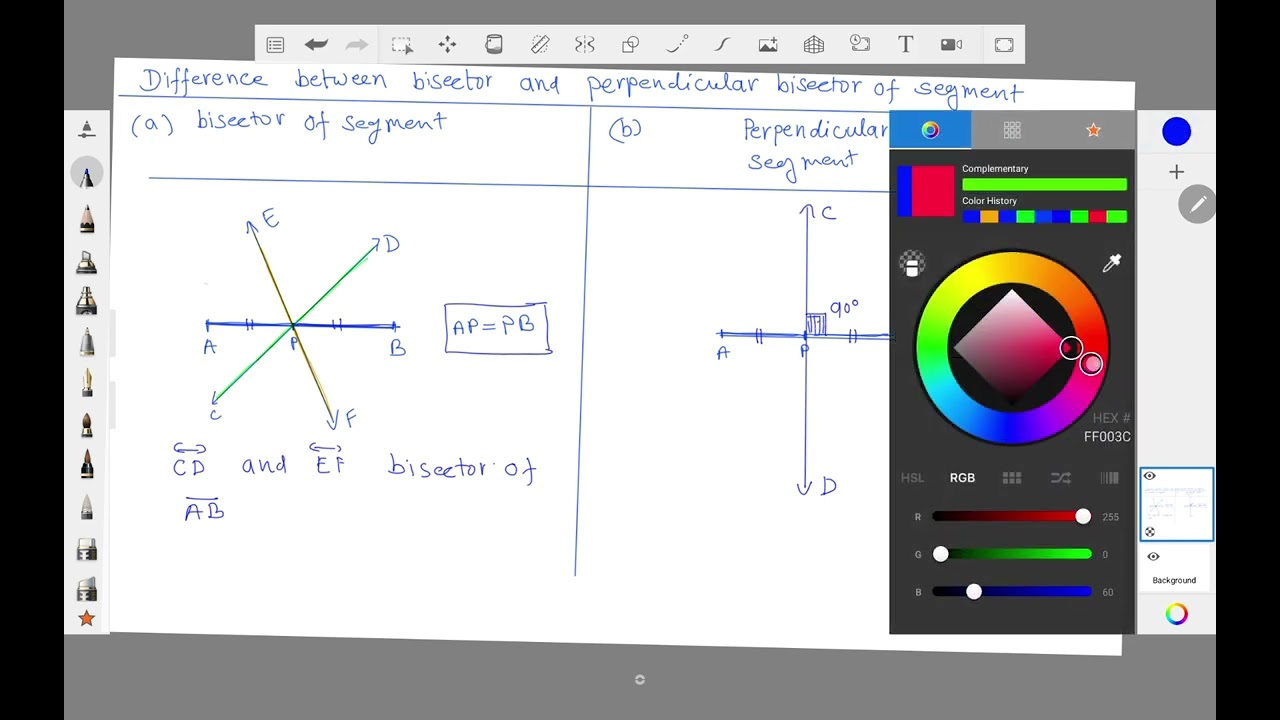
Task: Select the Fill bucket tool
Action: click(x=493, y=45)
